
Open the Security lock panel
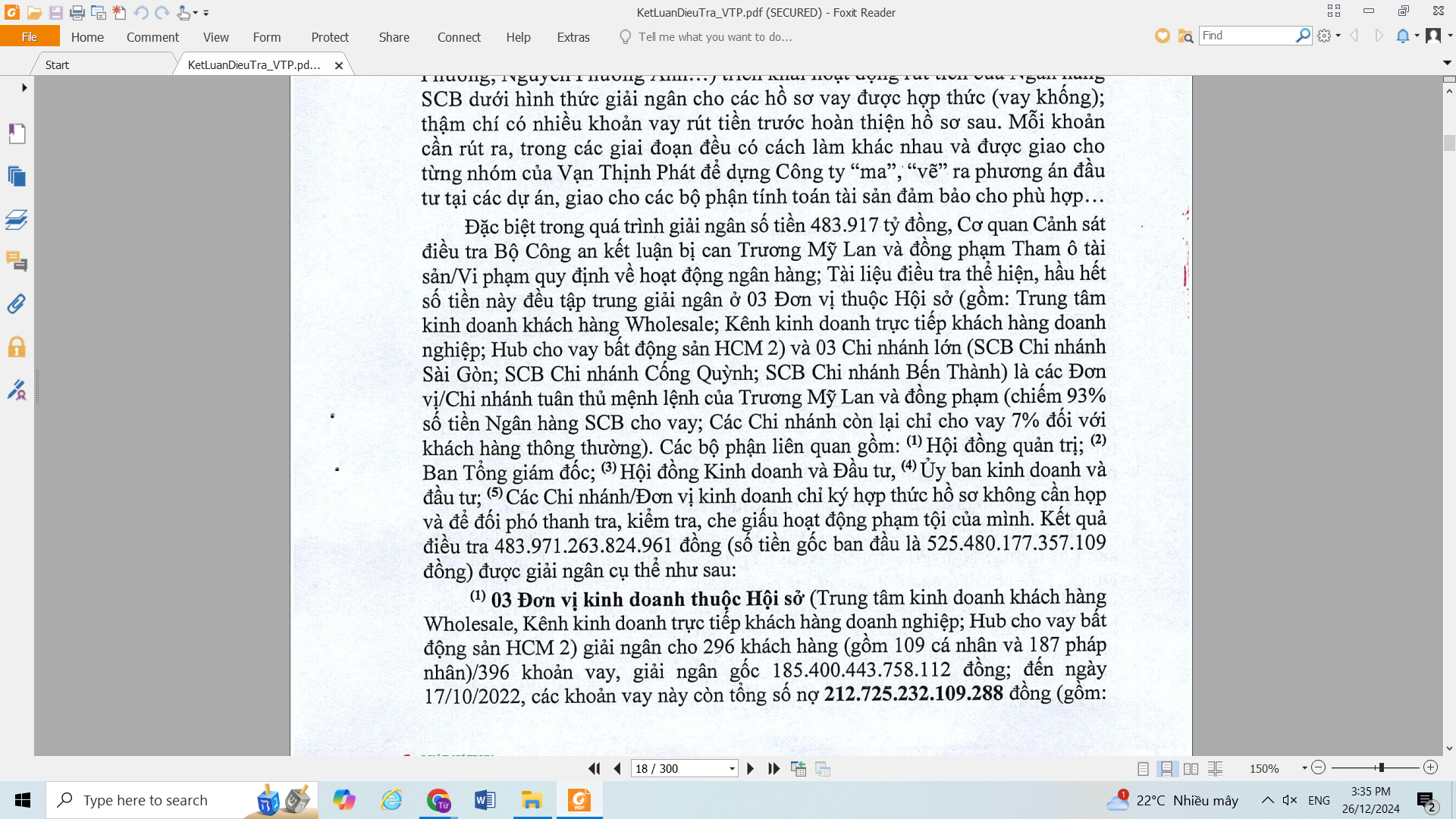(x=17, y=347)
